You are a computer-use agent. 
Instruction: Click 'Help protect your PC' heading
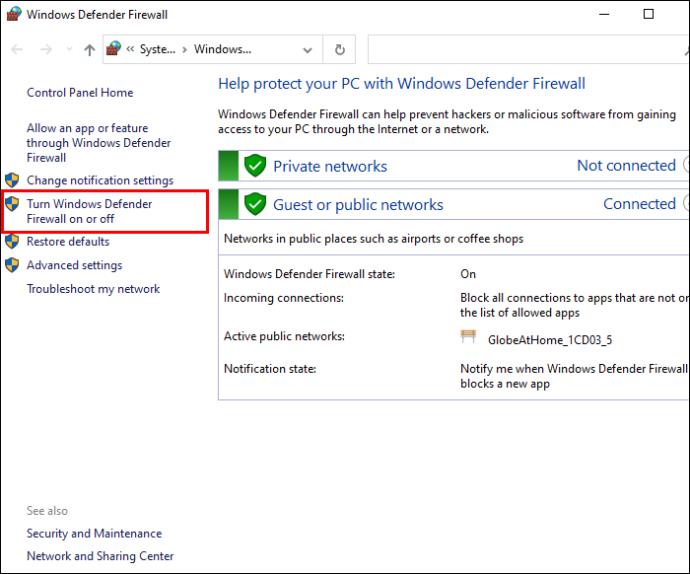point(402,84)
